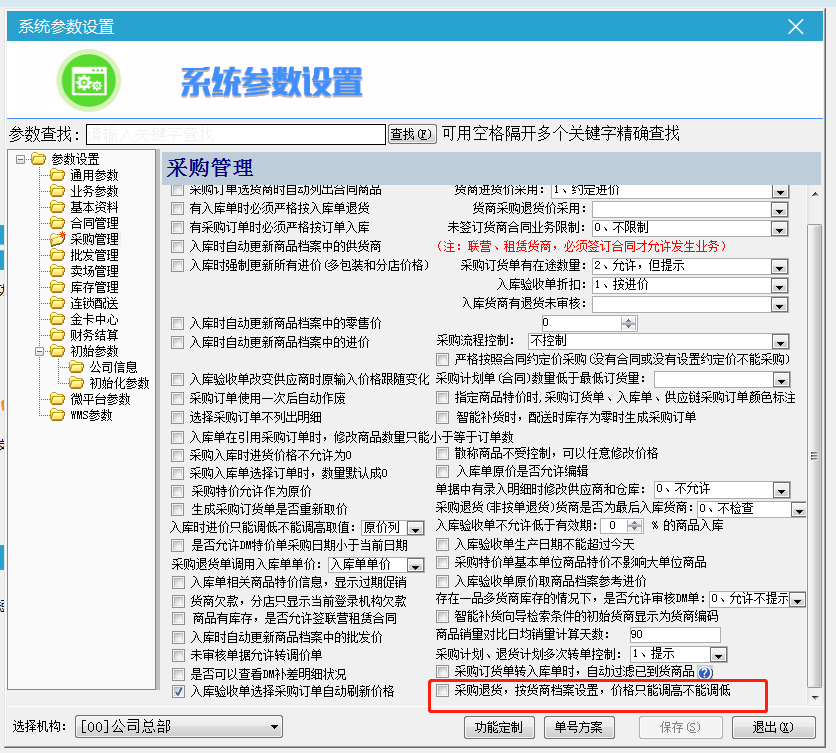Click the 功能定制 button
Viewport: 836px width, 753px height.
pyautogui.click(x=499, y=726)
